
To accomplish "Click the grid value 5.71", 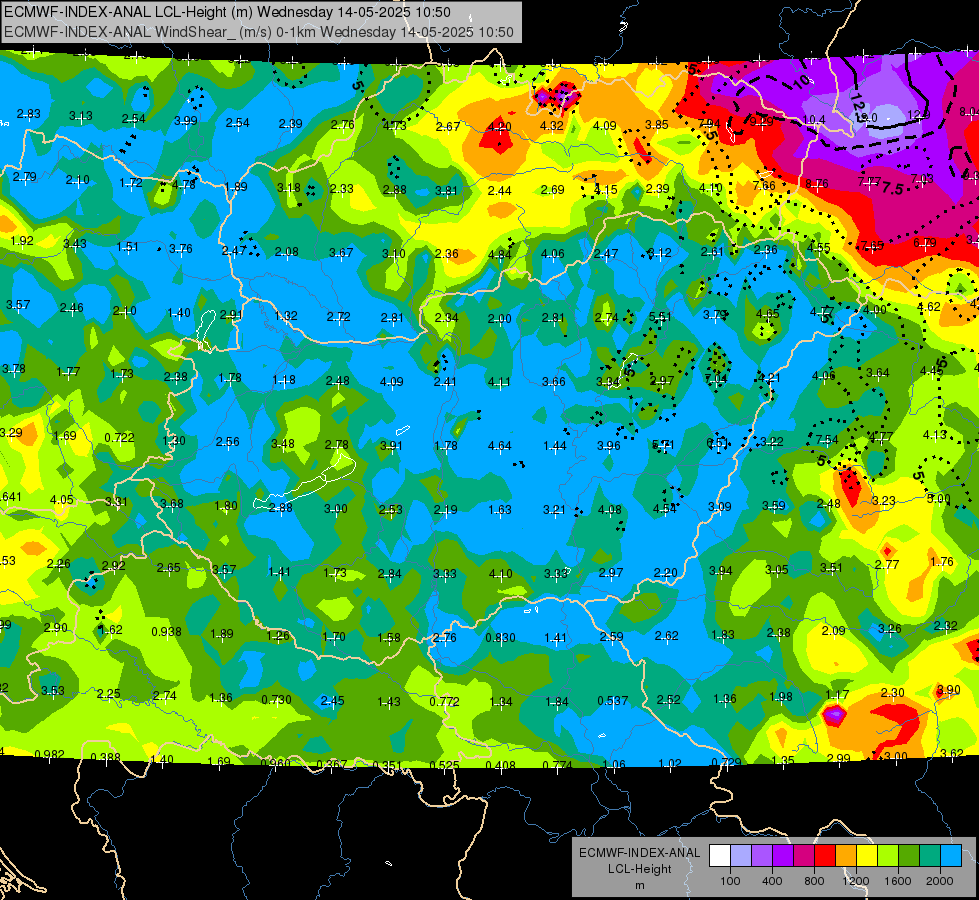I will 663,445.
